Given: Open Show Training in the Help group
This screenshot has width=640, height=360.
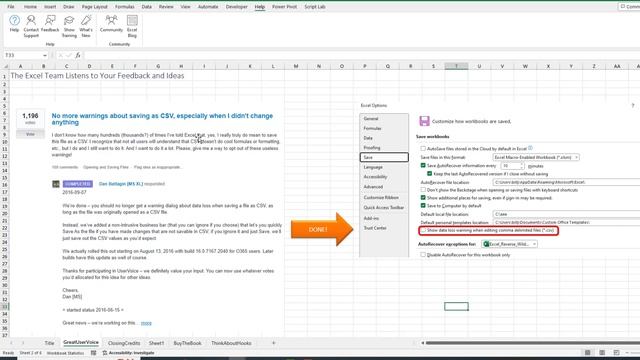Looking at the screenshot, I should [x=69, y=26].
